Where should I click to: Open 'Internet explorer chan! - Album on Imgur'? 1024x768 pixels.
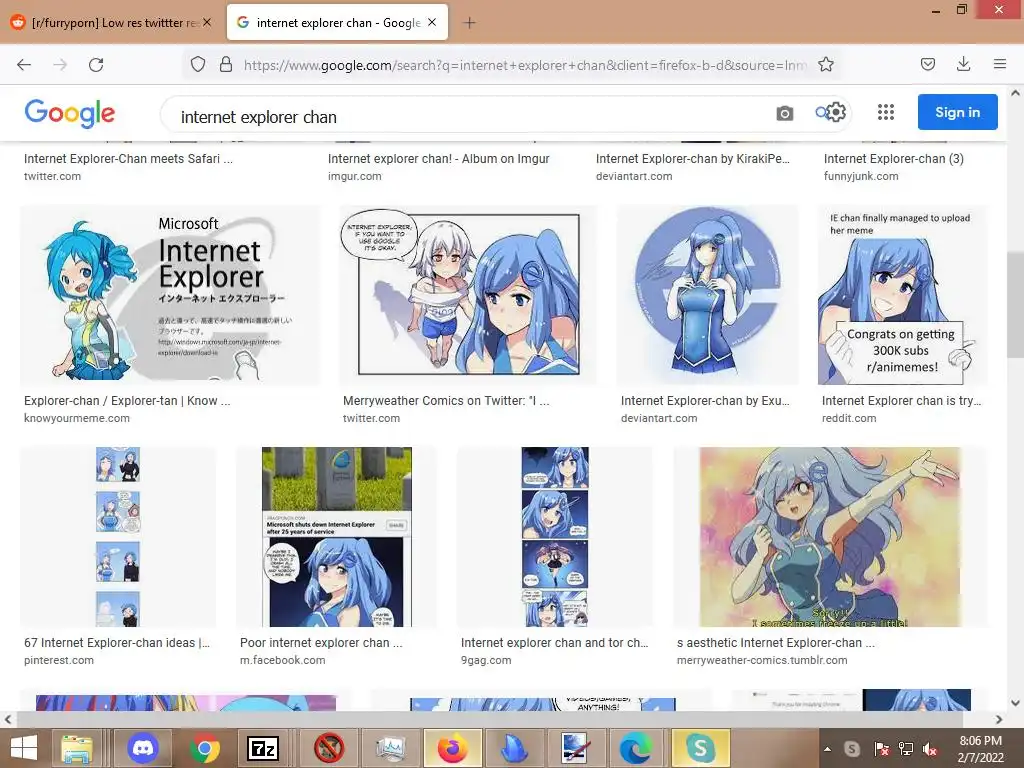coord(438,159)
